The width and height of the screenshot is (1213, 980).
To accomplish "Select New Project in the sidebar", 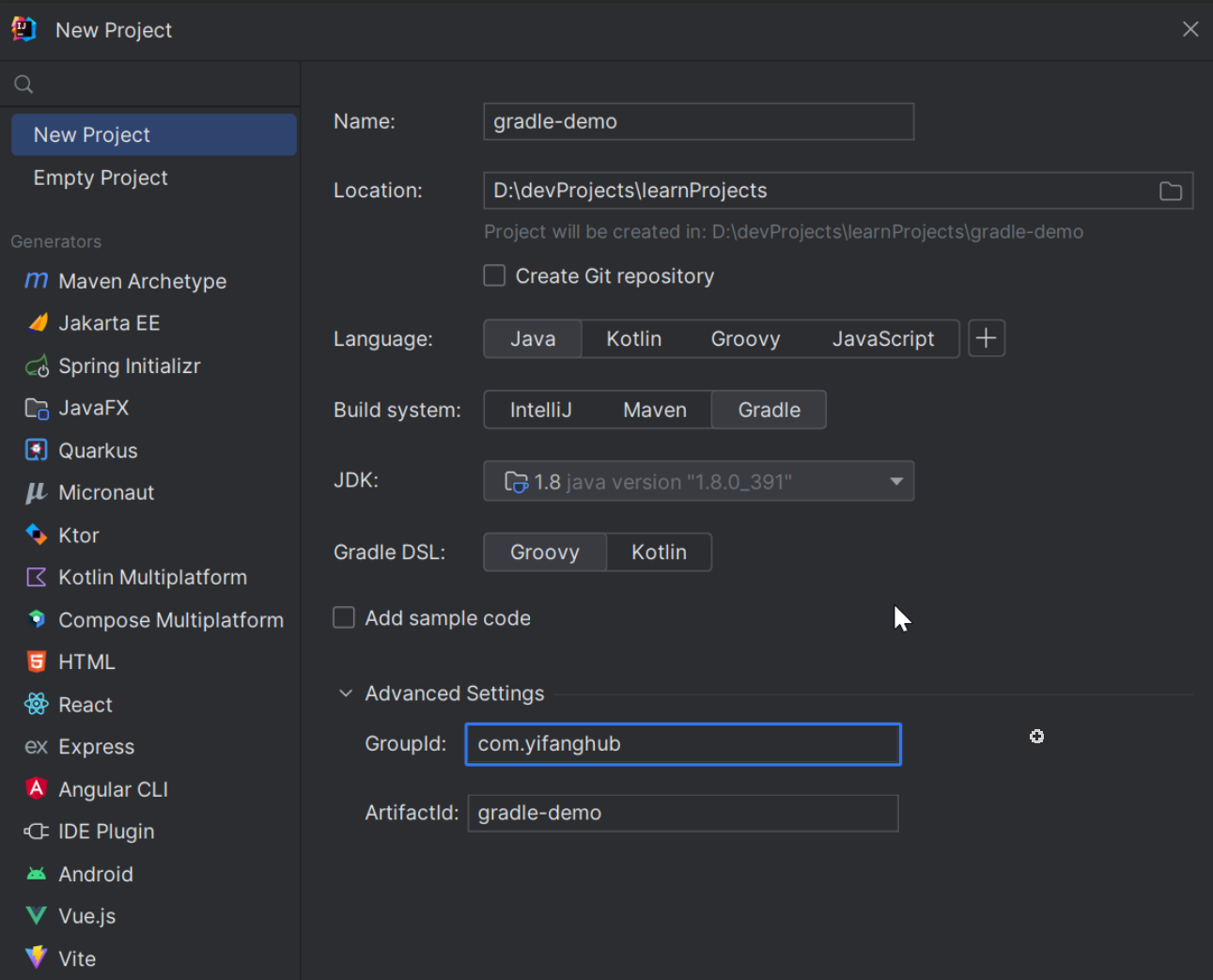I will [154, 134].
